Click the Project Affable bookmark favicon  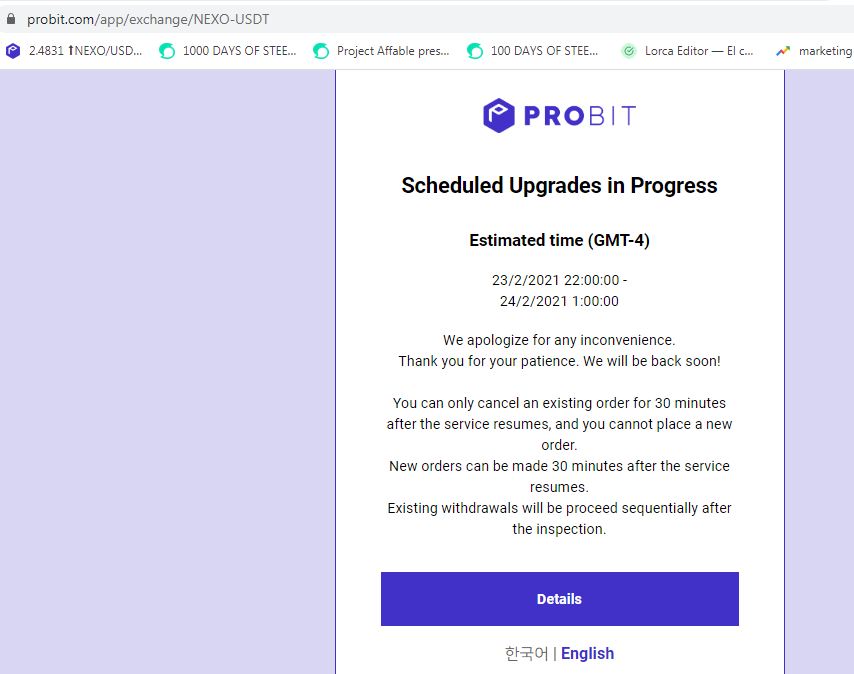(x=321, y=51)
